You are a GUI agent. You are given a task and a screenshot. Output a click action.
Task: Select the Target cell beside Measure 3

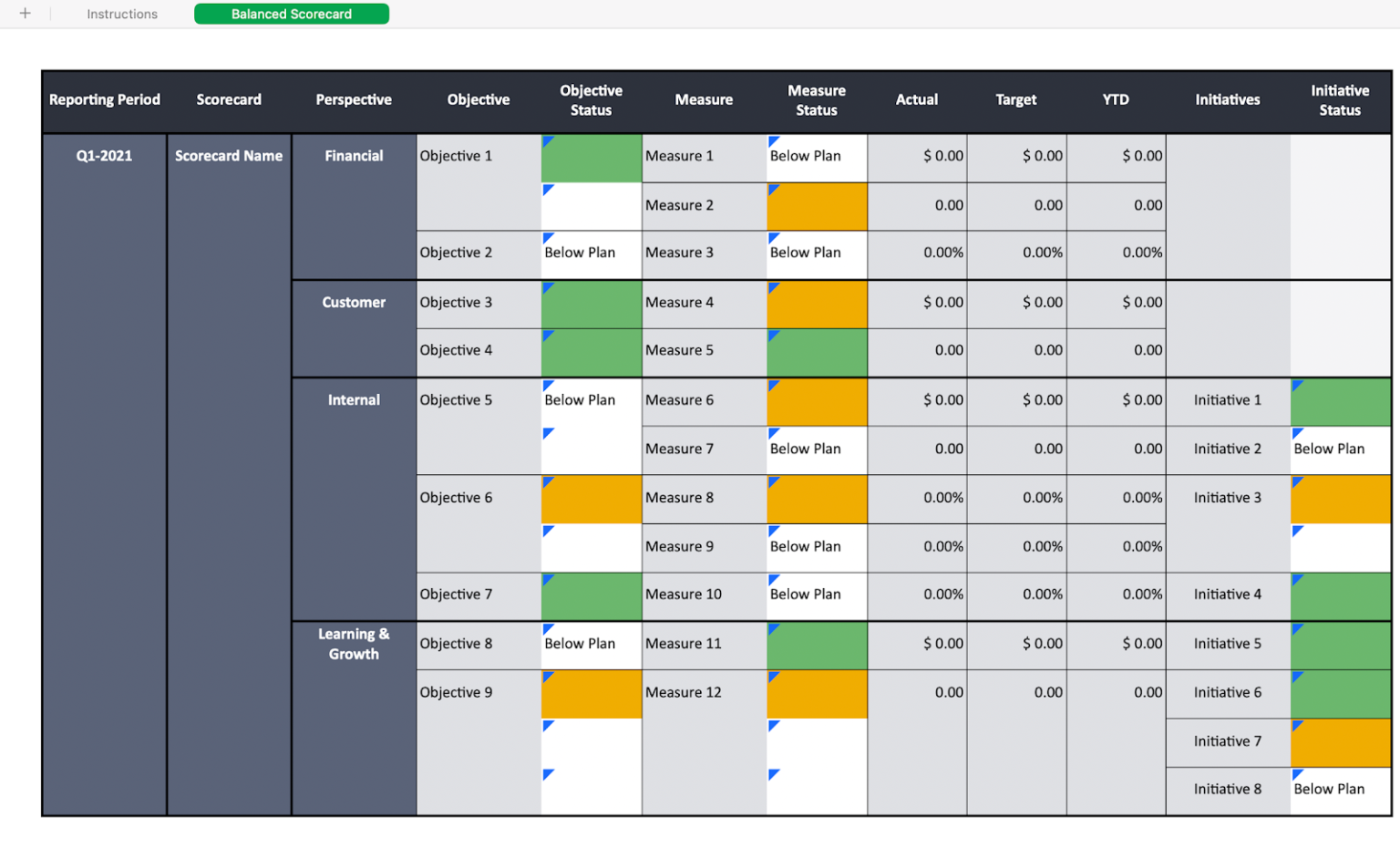pyautogui.click(x=1014, y=253)
